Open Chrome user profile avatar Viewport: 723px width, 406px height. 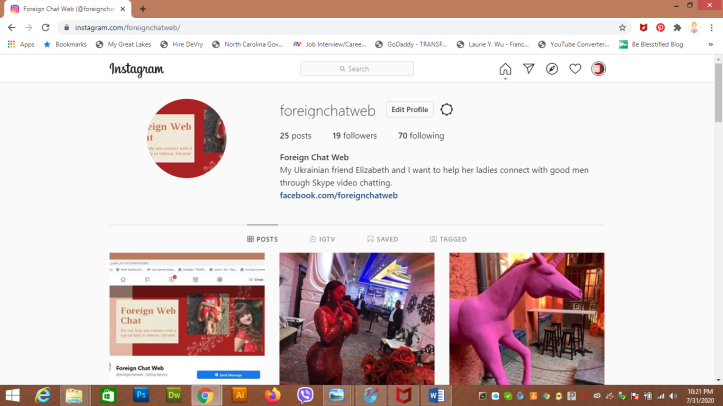(694, 28)
